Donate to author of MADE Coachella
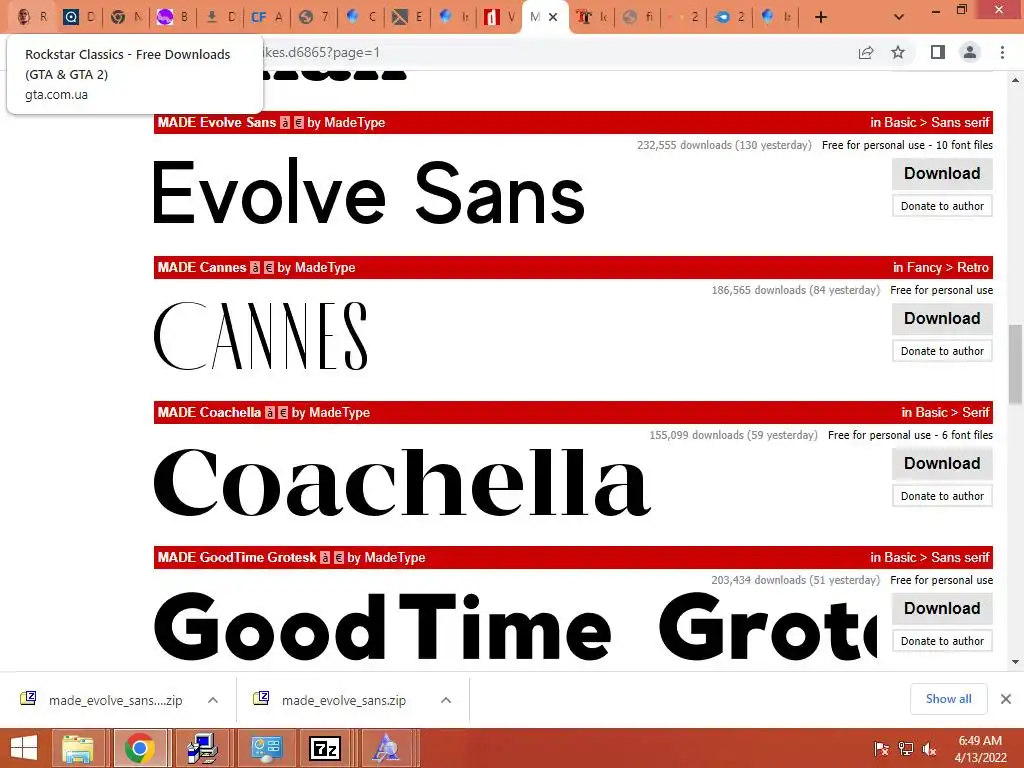The height and width of the screenshot is (768, 1024). click(x=942, y=496)
